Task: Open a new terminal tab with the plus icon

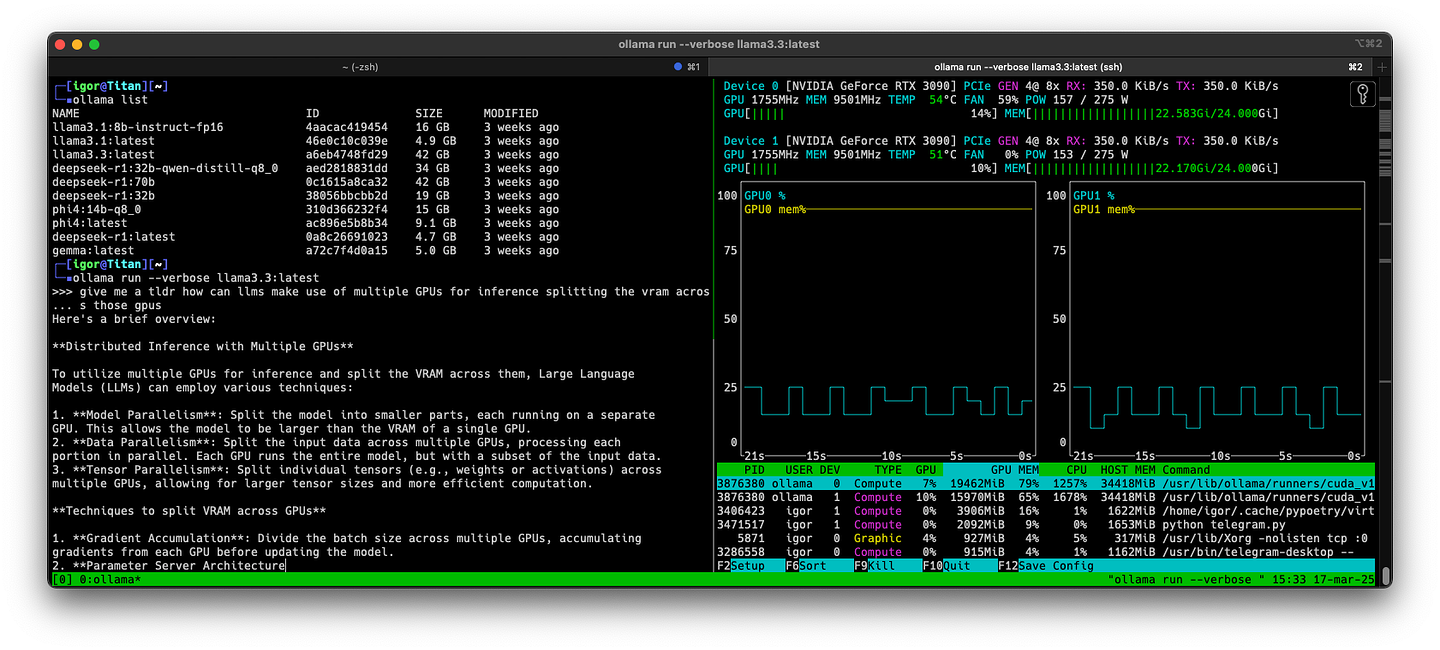Action: pos(1380,66)
